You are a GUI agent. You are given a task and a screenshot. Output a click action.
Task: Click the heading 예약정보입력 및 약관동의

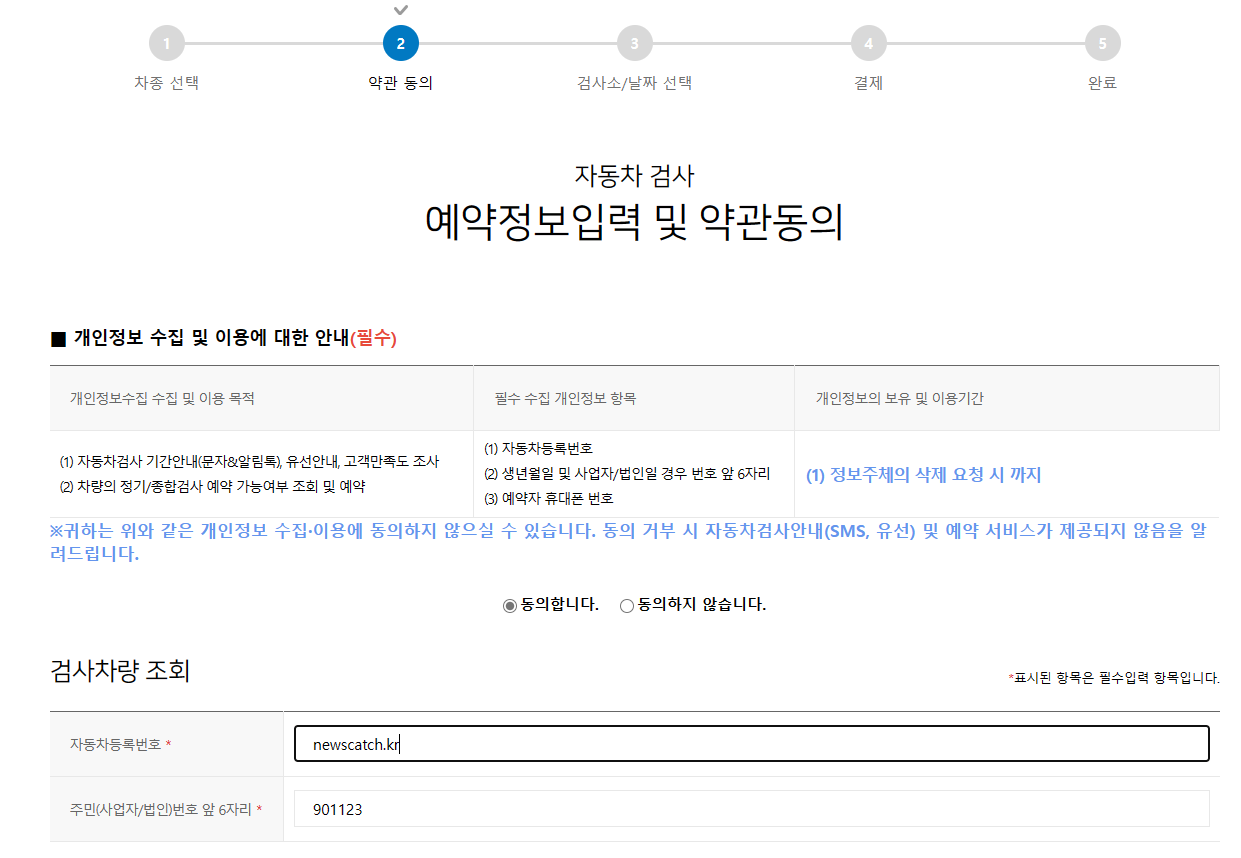(634, 222)
